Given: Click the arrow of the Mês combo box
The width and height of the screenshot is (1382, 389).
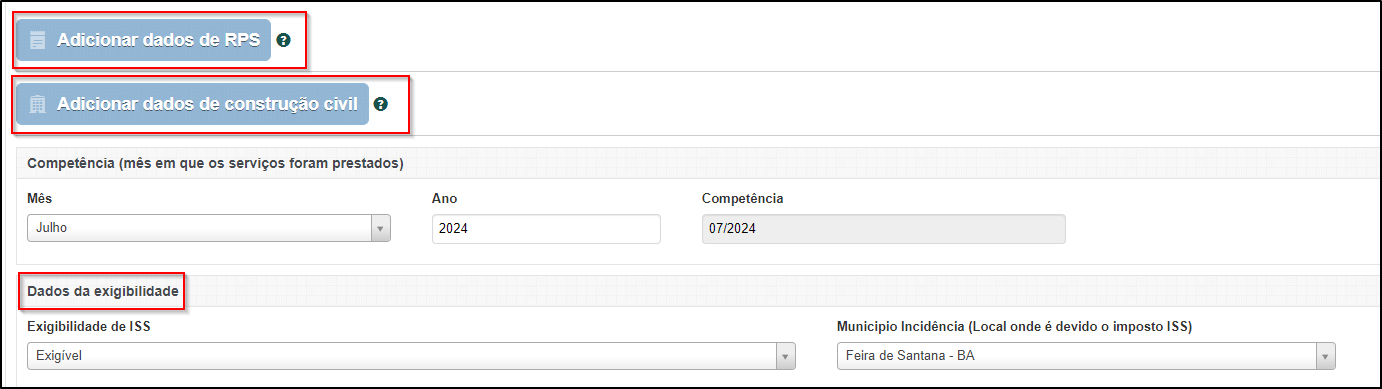Looking at the screenshot, I should coord(380,228).
